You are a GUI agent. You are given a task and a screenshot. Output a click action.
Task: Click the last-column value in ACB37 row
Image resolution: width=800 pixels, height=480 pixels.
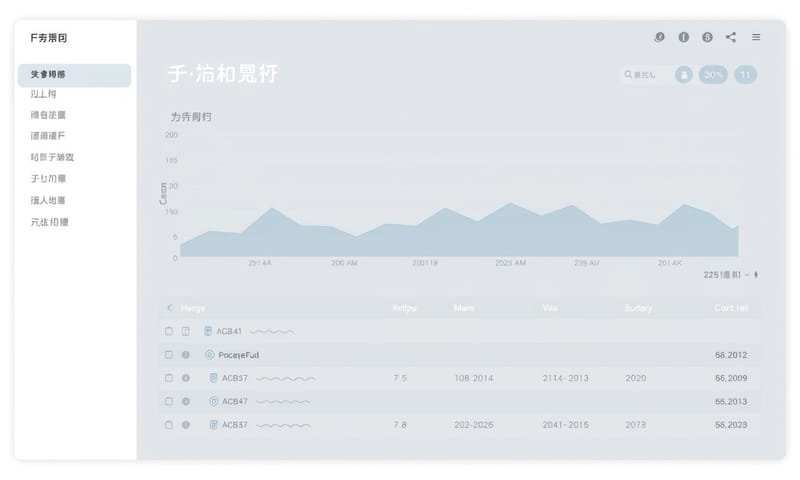[731, 425]
